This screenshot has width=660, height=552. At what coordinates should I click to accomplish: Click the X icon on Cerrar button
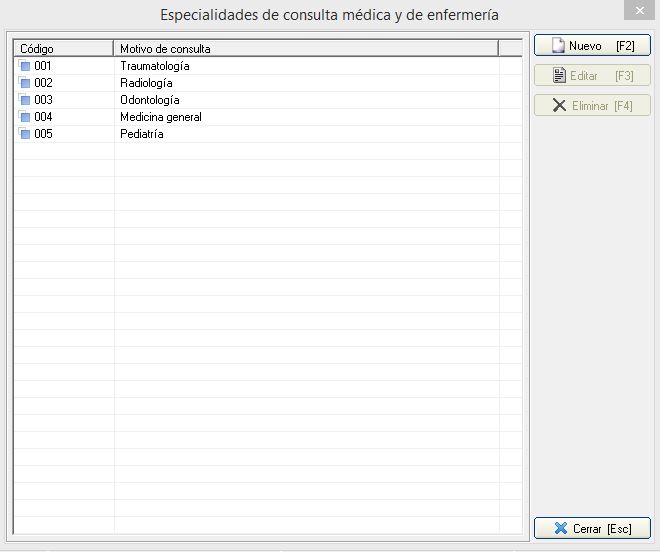pos(561,529)
